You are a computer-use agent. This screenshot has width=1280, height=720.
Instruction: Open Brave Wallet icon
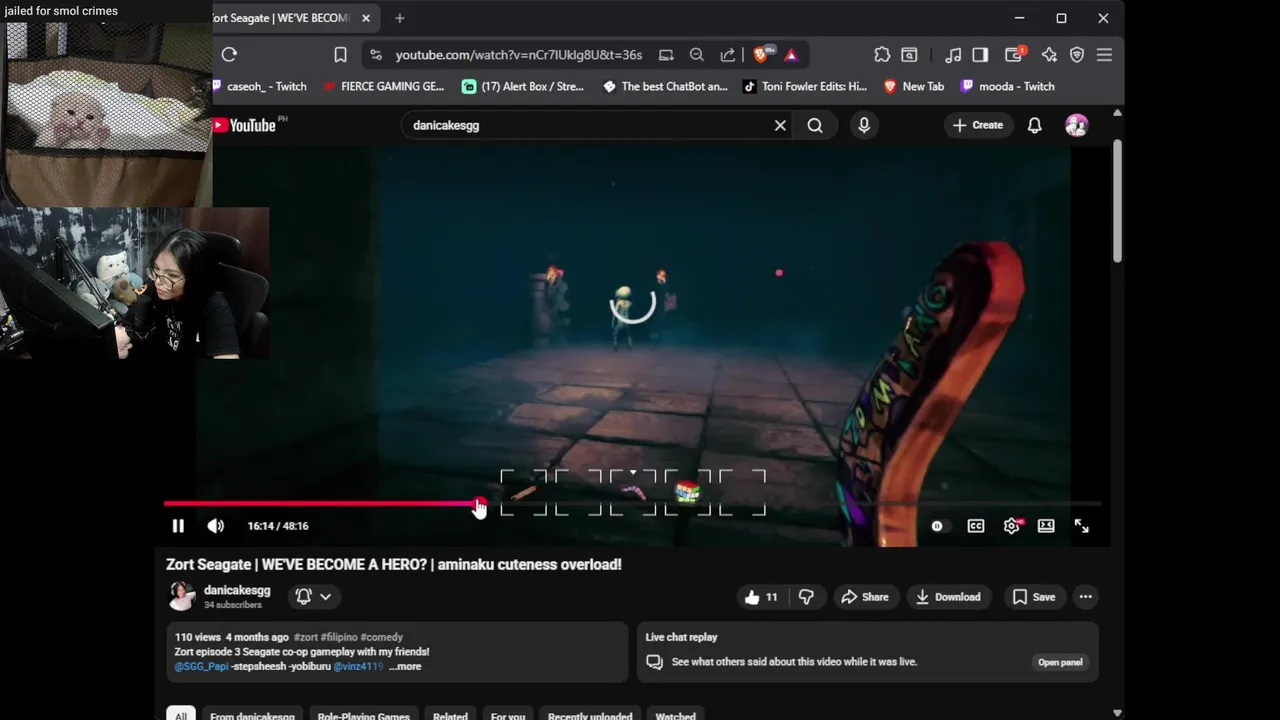point(1015,55)
